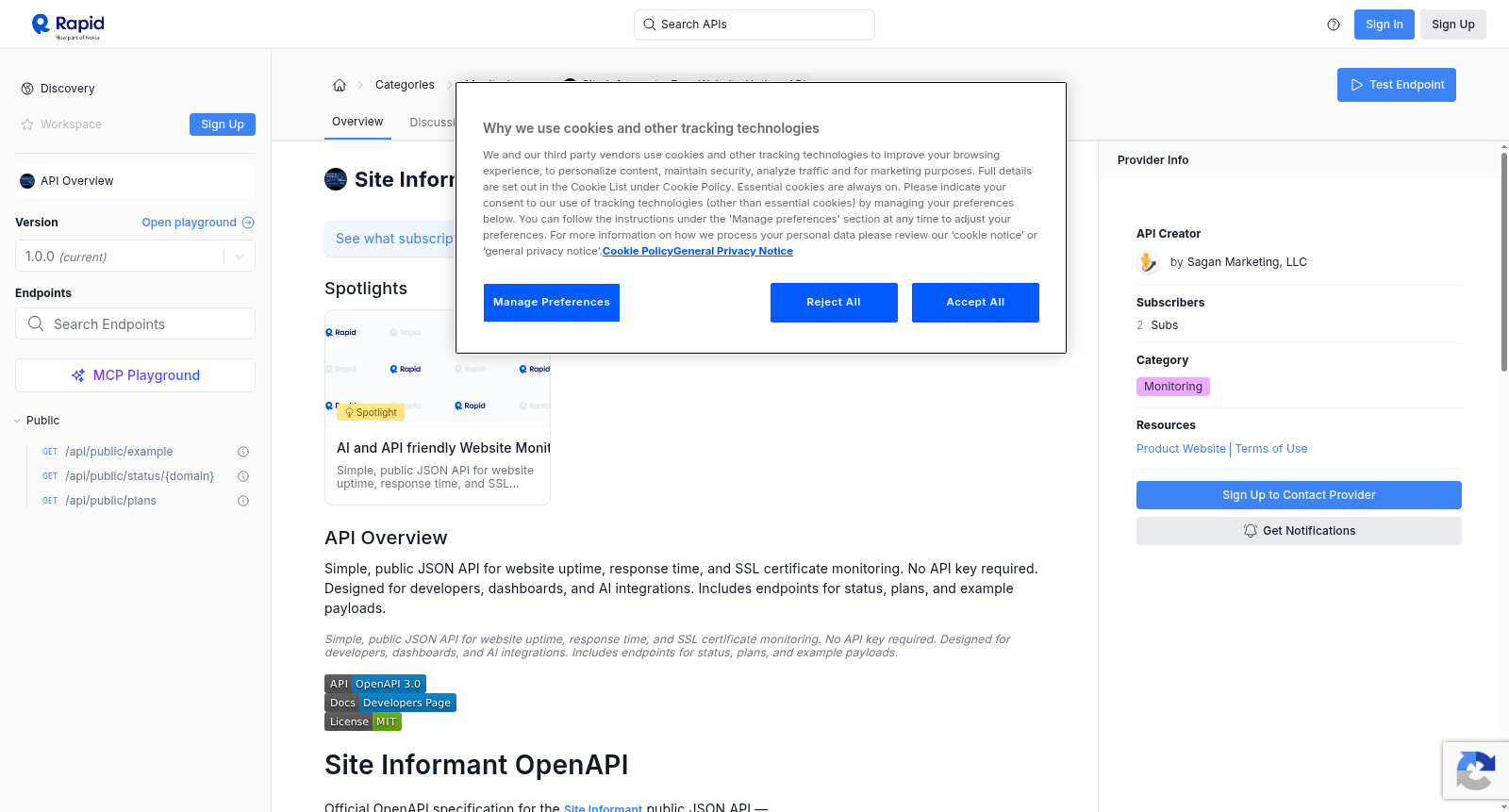Image resolution: width=1509 pixels, height=812 pixels.
Task: Click the info icon for /api/public/plans
Action: [x=243, y=501]
